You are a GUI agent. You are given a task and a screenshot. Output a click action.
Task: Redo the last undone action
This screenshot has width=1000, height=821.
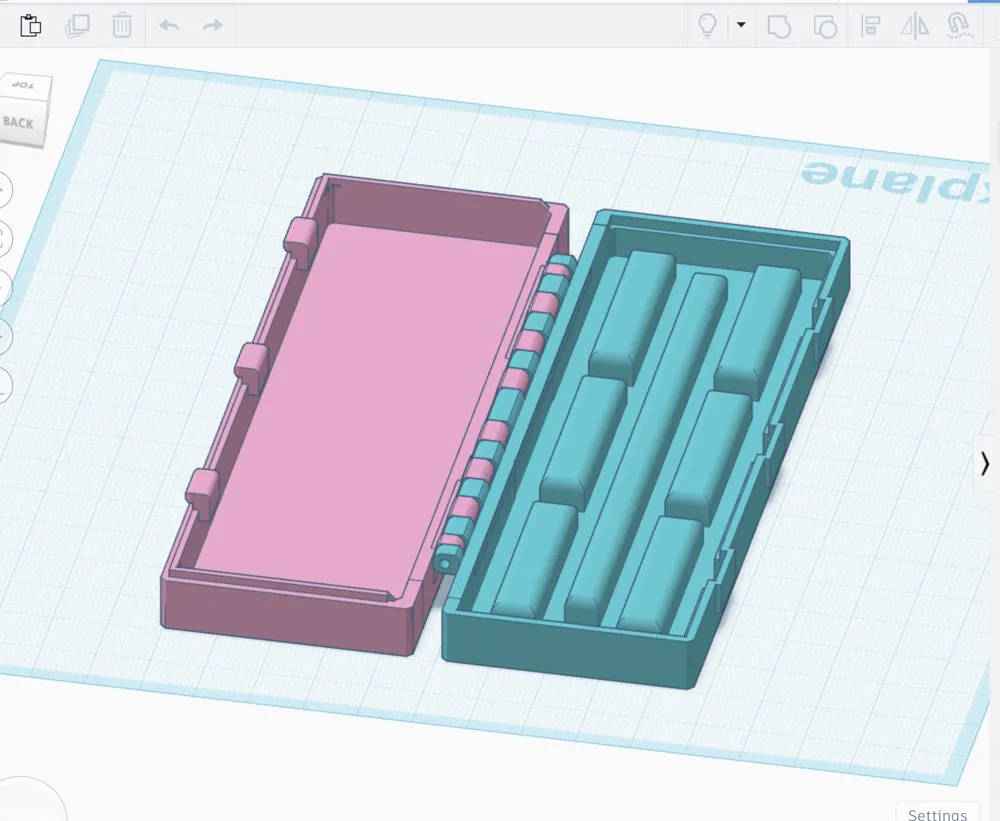(x=212, y=26)
